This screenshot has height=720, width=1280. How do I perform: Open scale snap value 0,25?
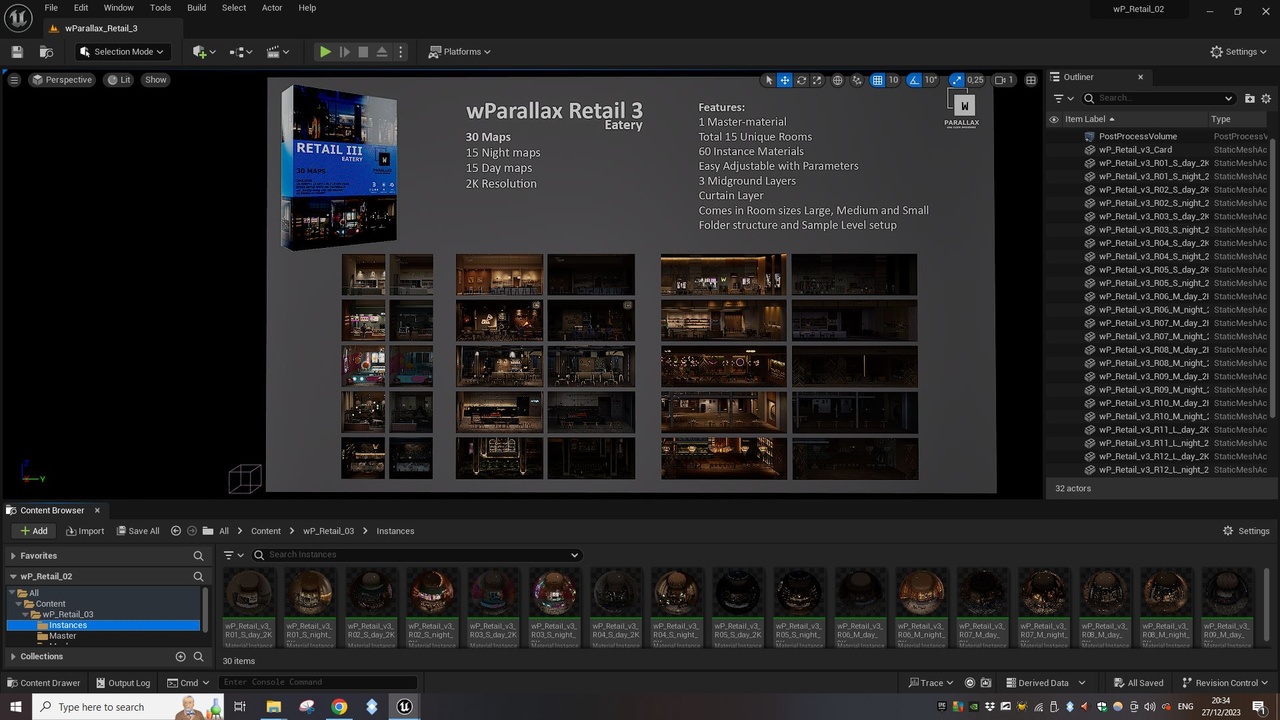pos(975,80)
